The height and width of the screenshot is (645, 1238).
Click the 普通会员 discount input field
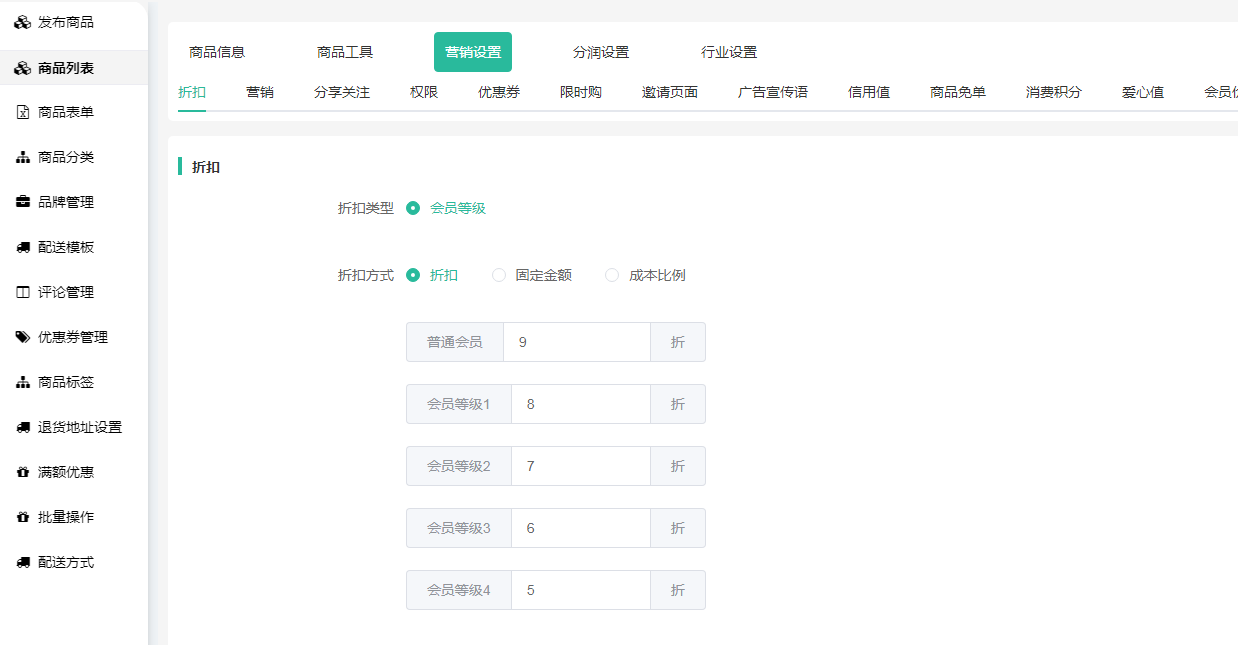(x=576, y=342)
